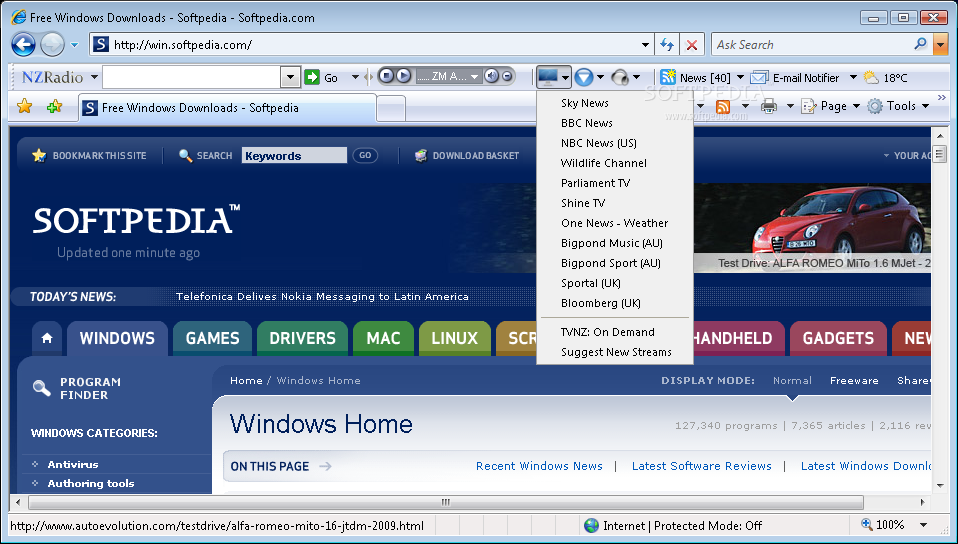
Task: Click the minus button at radio player end
Action: (x=507, y=76)
